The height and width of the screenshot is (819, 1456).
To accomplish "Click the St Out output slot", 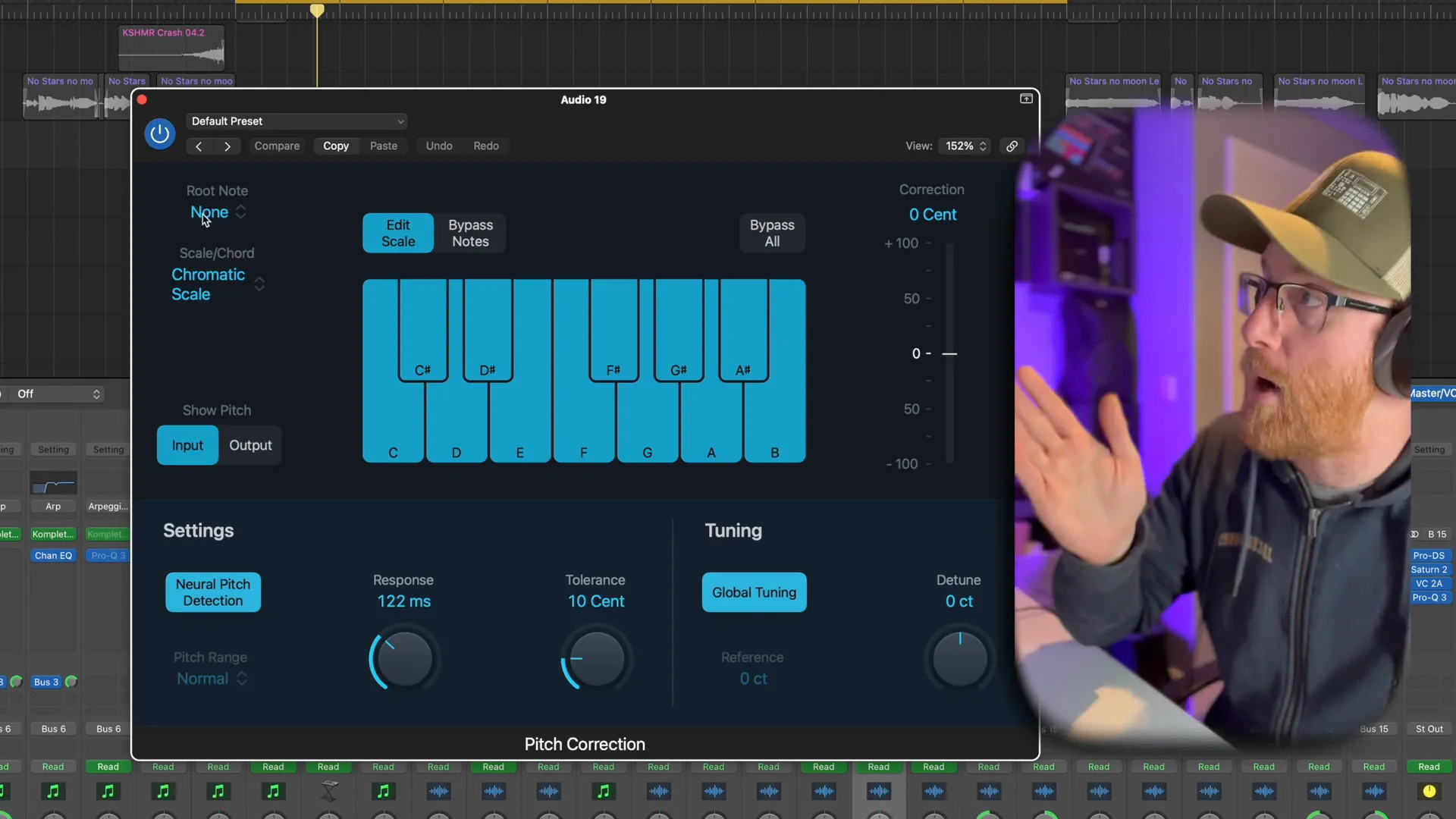I will tap(1429, 729).
